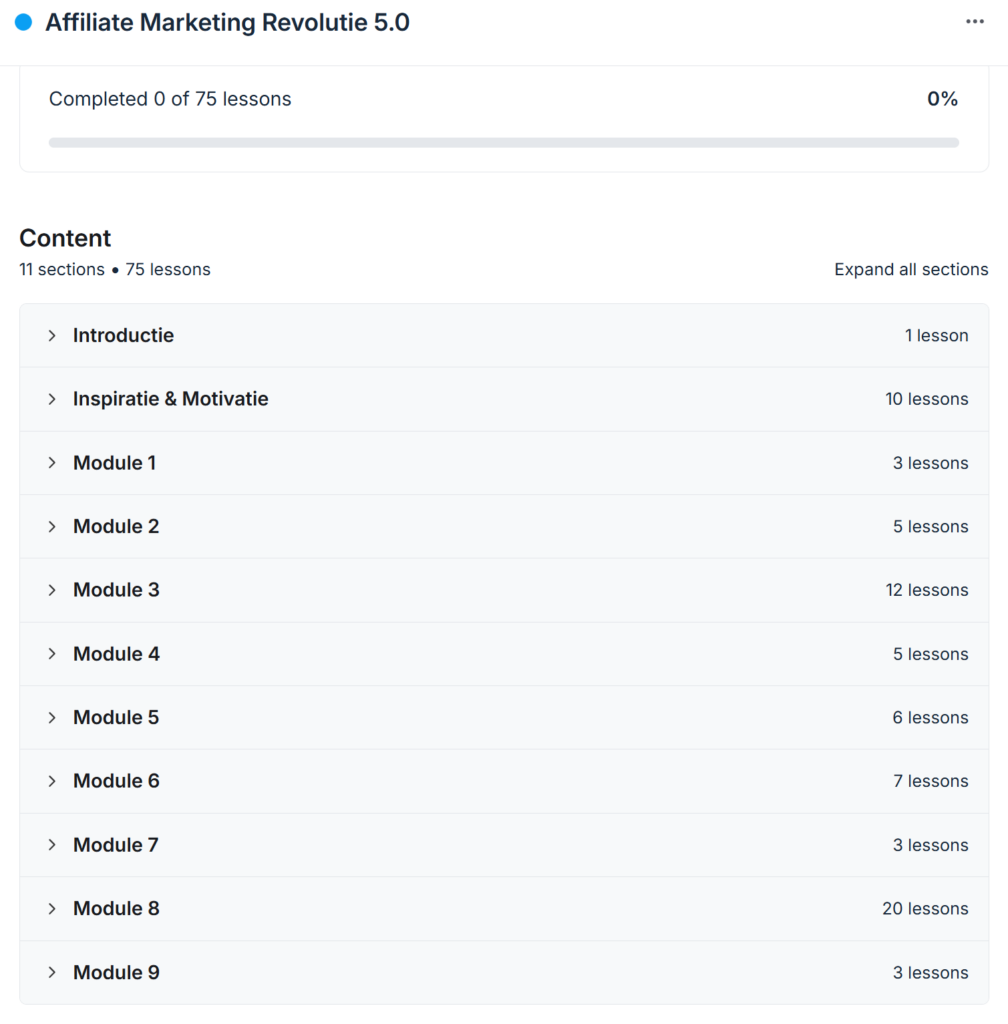
Task: Open the course options ellipsis menu
Action: click(975, 21)
